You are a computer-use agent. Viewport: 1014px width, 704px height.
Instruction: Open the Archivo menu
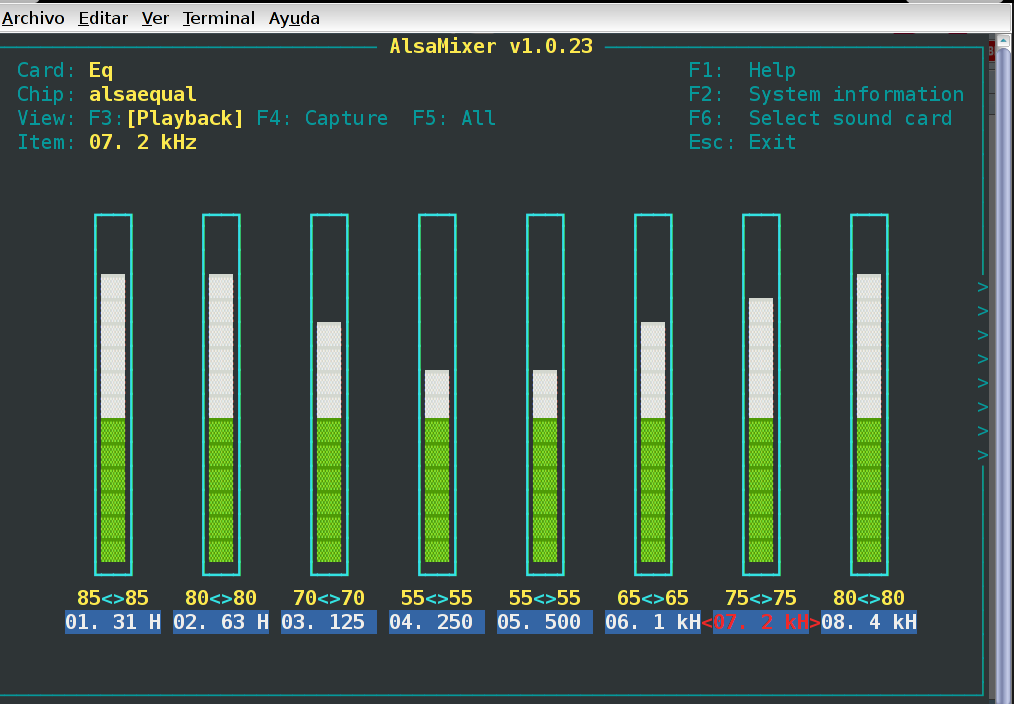(x=33, y=18)
